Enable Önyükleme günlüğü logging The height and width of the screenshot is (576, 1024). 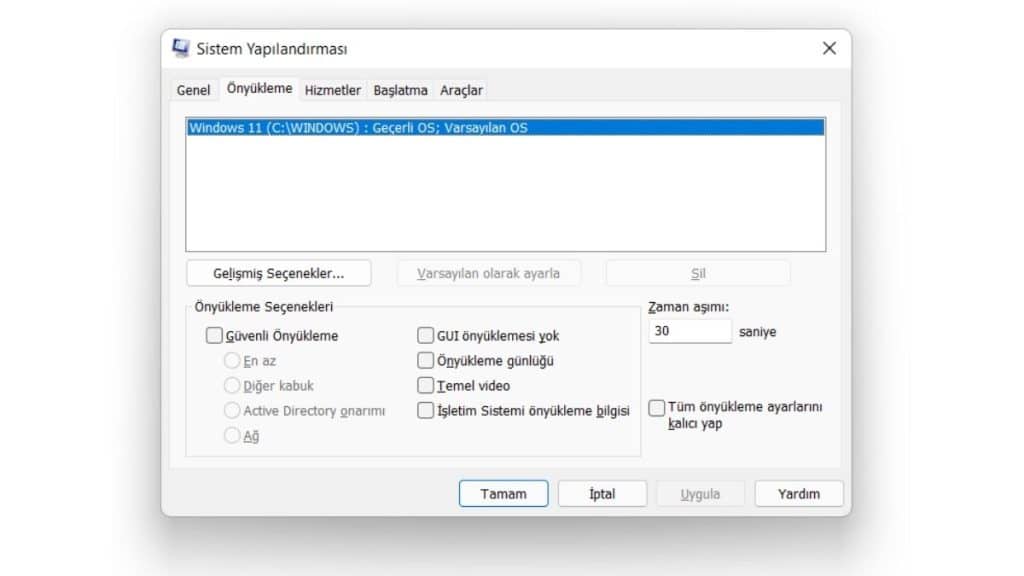[425, 361]
